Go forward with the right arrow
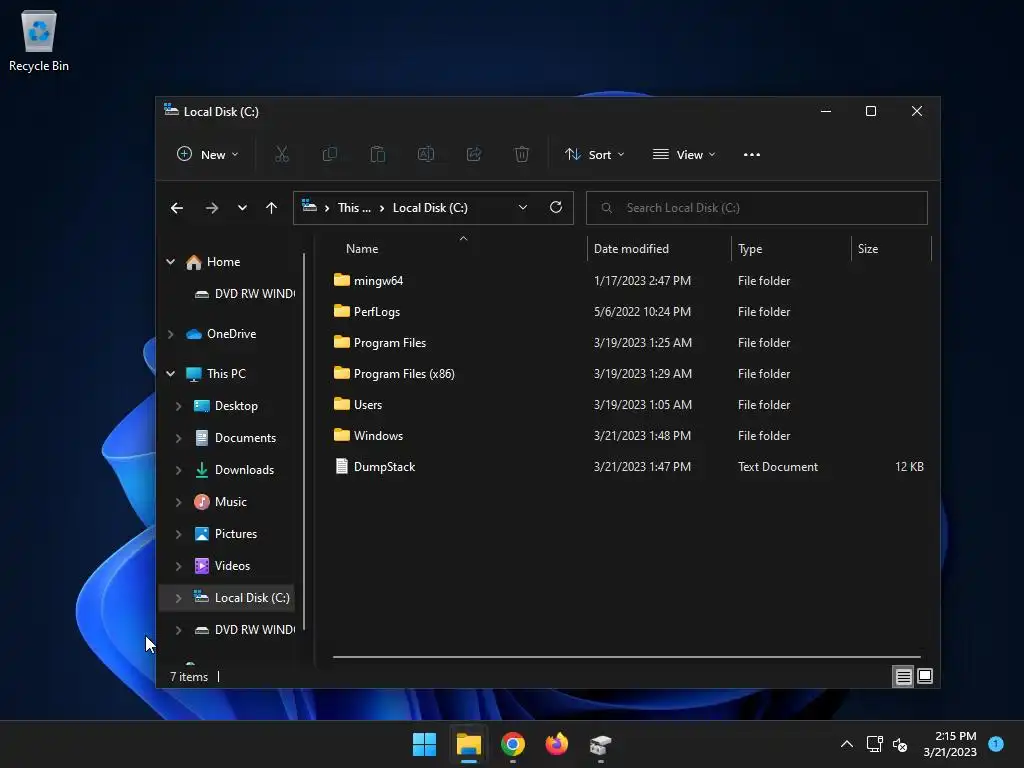The width and height of the screenshot is (1024, 768). coord(212,208)
